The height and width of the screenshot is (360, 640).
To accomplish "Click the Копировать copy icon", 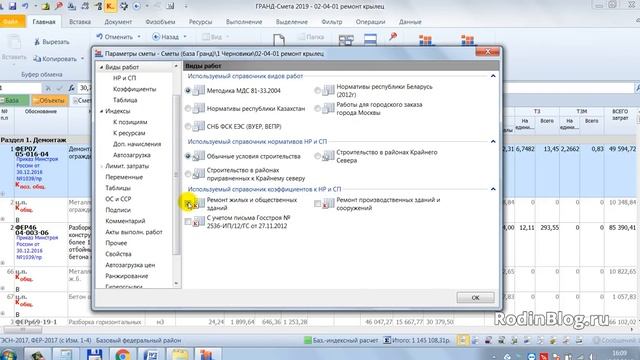I will pos(37,59).
